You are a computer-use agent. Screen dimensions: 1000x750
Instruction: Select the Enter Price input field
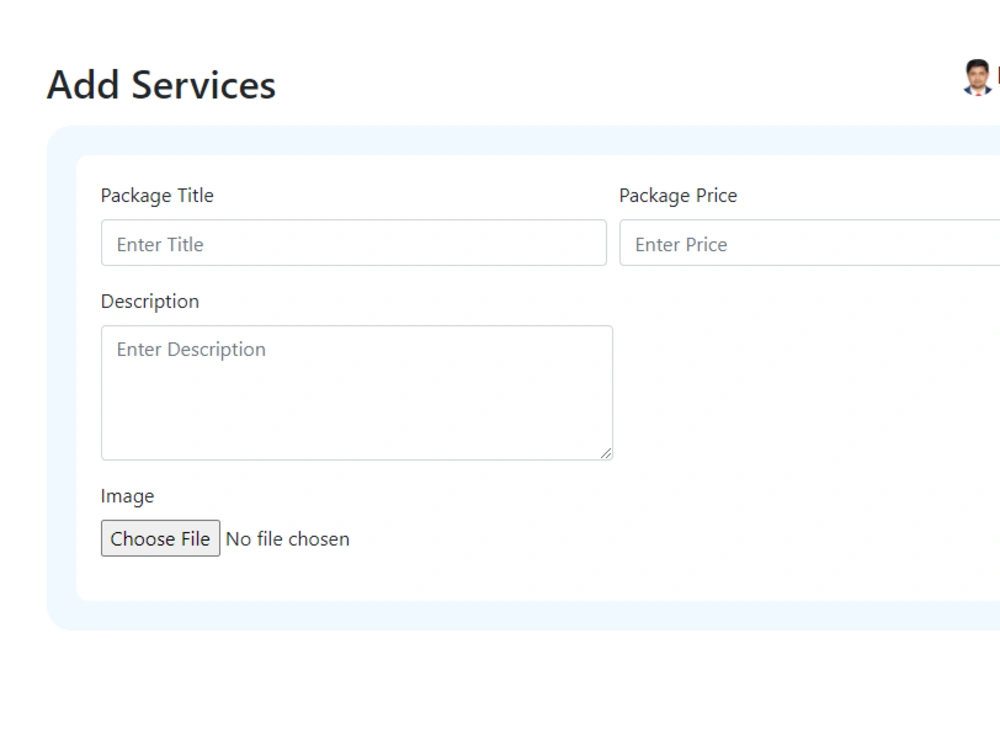(x=809, y=243)
